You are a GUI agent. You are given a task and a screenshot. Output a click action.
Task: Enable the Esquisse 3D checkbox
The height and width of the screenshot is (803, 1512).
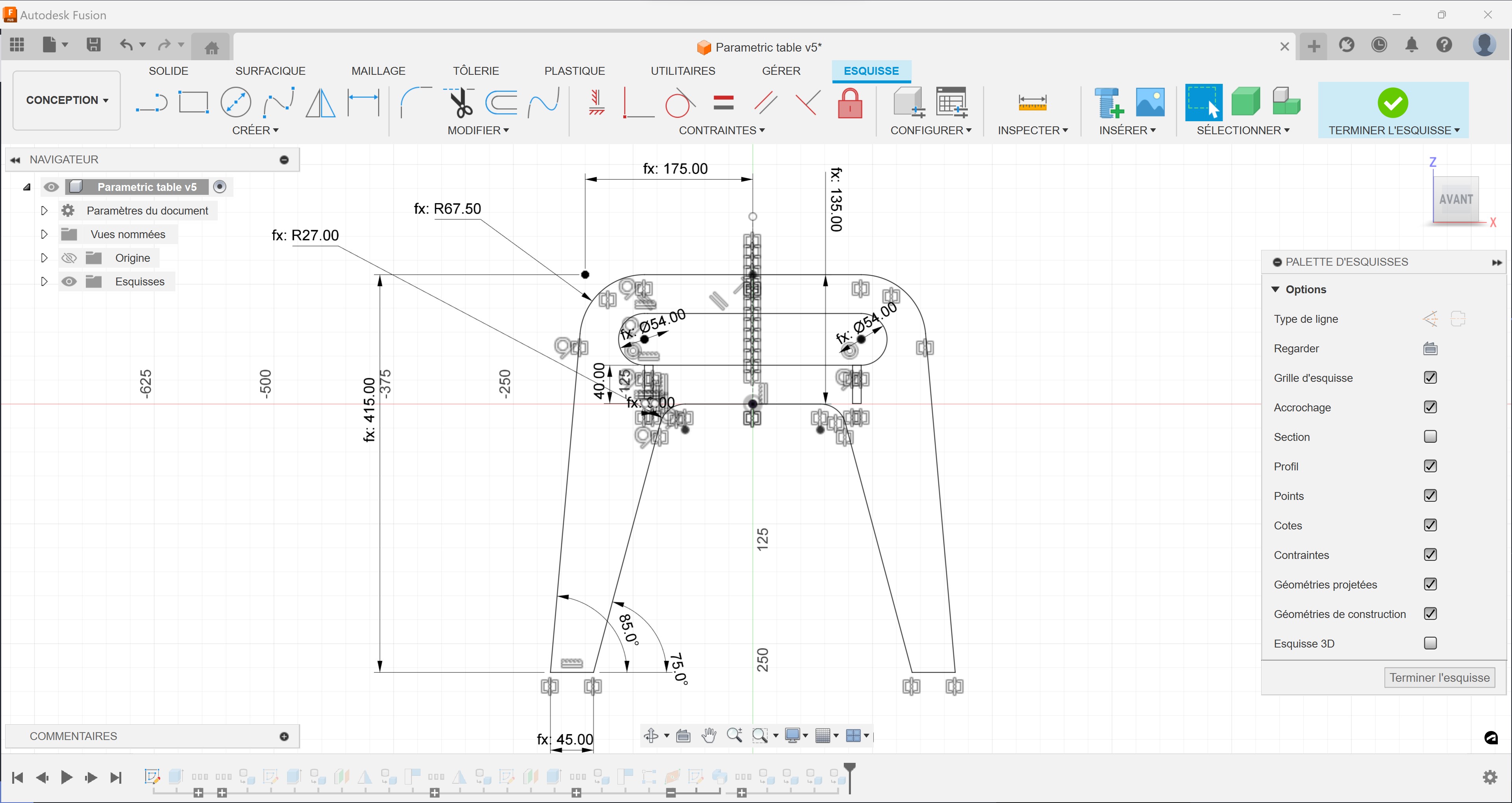(x=1430, y=643)
